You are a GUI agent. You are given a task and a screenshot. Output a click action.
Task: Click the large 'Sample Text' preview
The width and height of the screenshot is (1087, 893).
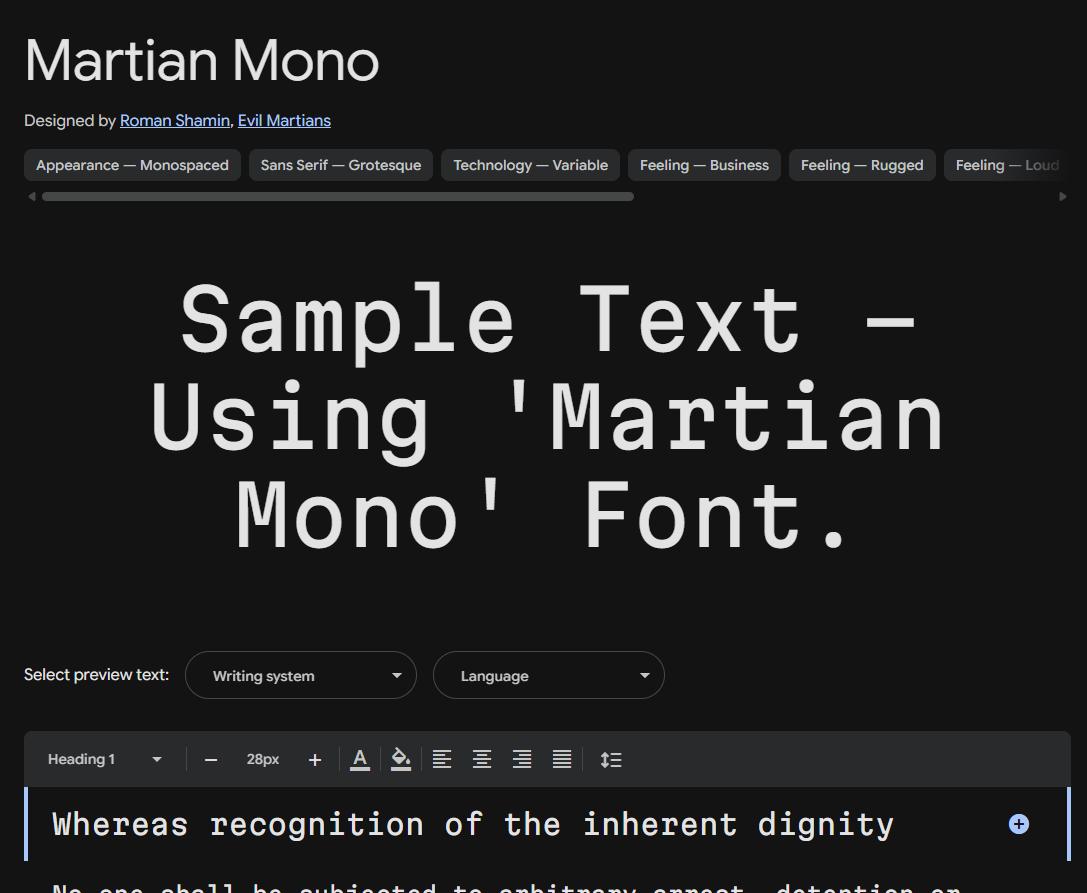[548, 416]
